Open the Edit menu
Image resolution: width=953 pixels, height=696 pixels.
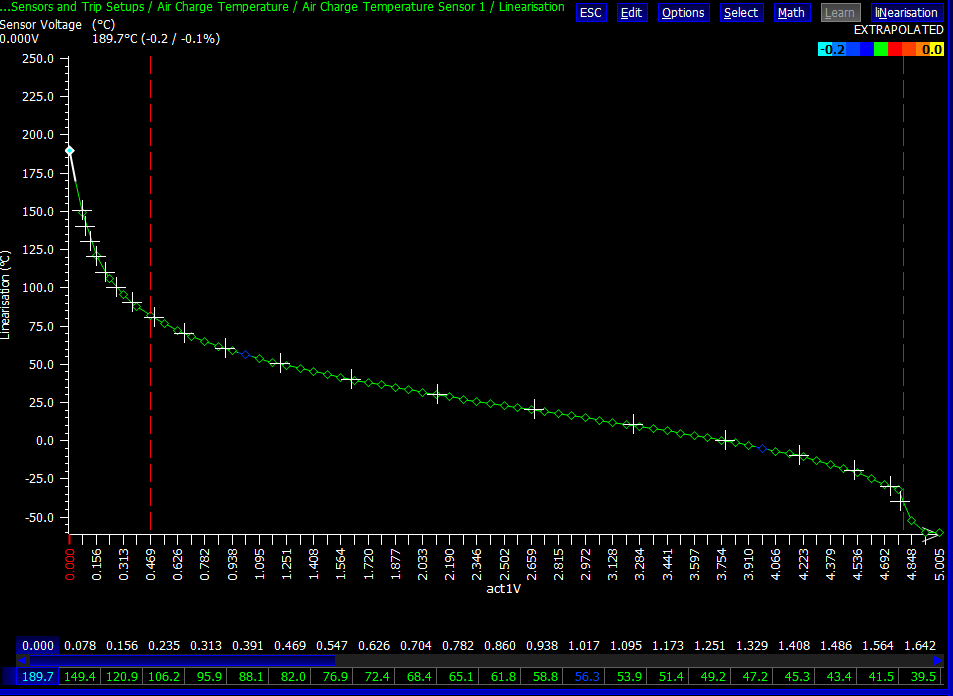[631, 13]
